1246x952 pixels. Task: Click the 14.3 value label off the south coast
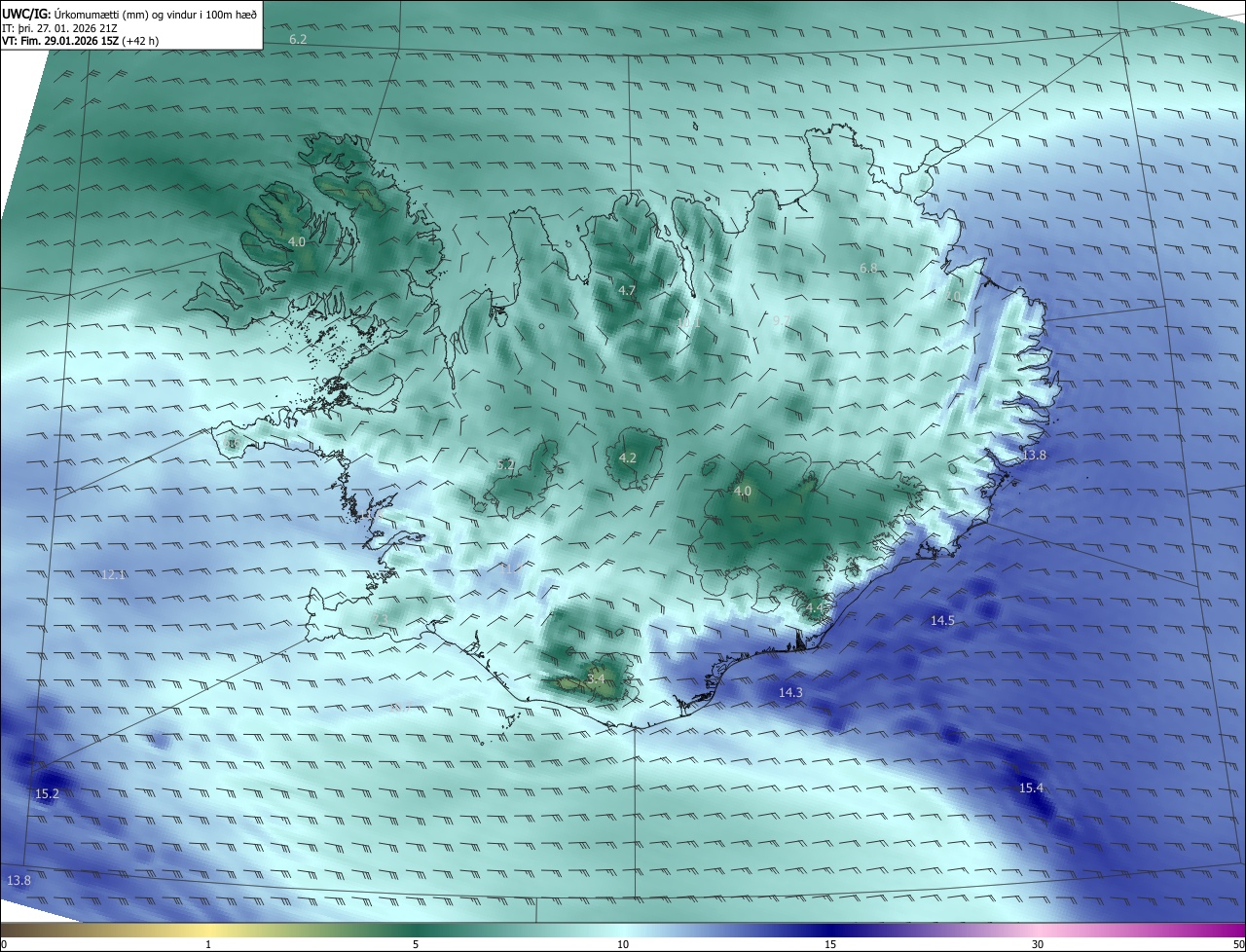click(x=790, y=692)
